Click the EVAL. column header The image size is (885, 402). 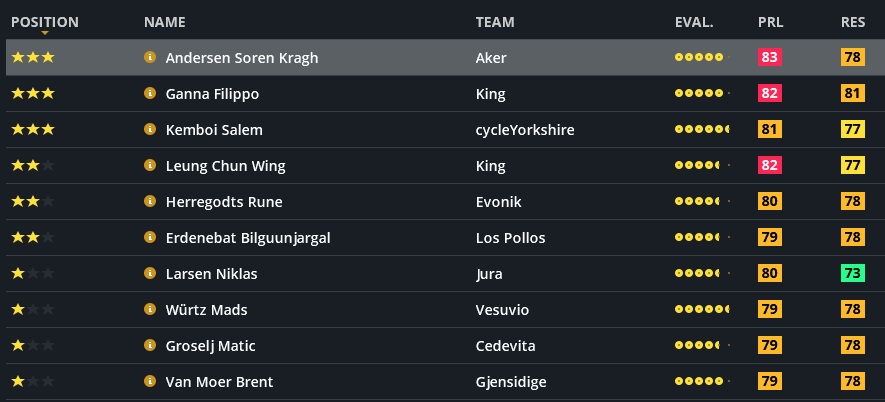(x=694, y=22)
